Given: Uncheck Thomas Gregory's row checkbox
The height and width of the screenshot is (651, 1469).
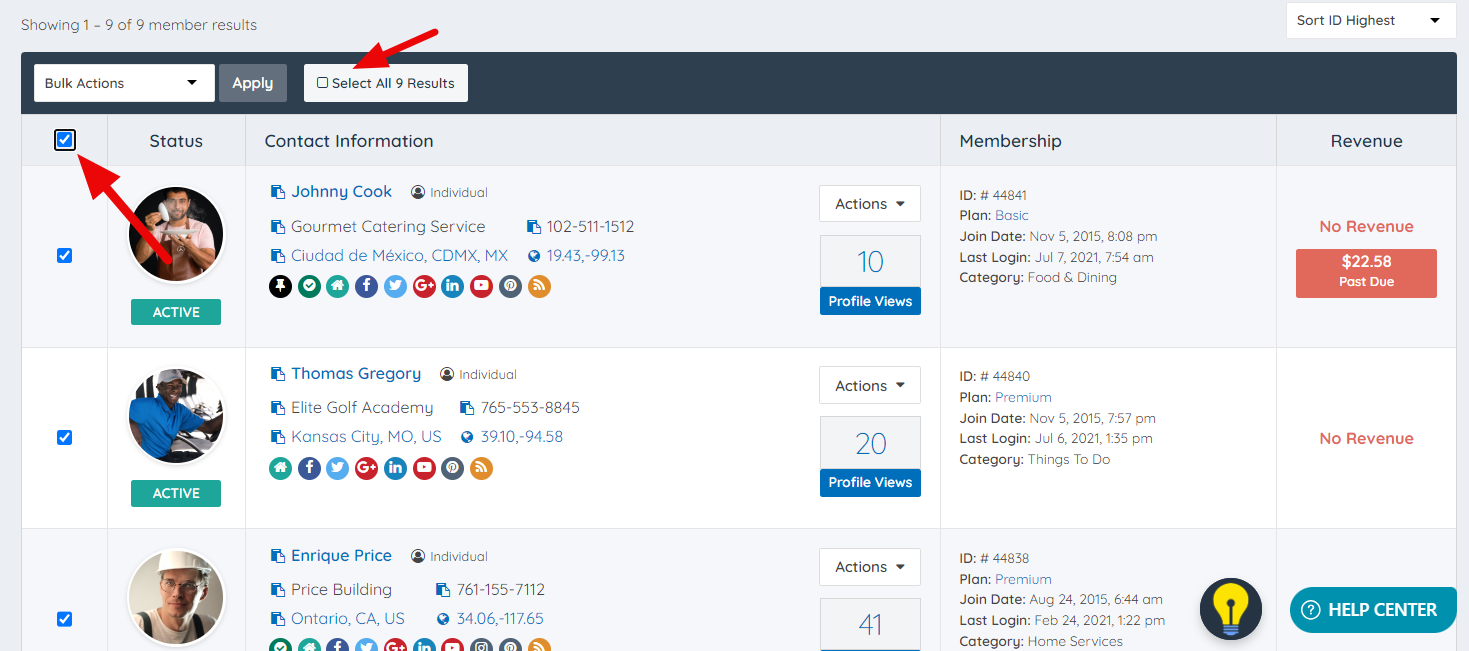Looking at the screenshot, I should coord(65,437).
